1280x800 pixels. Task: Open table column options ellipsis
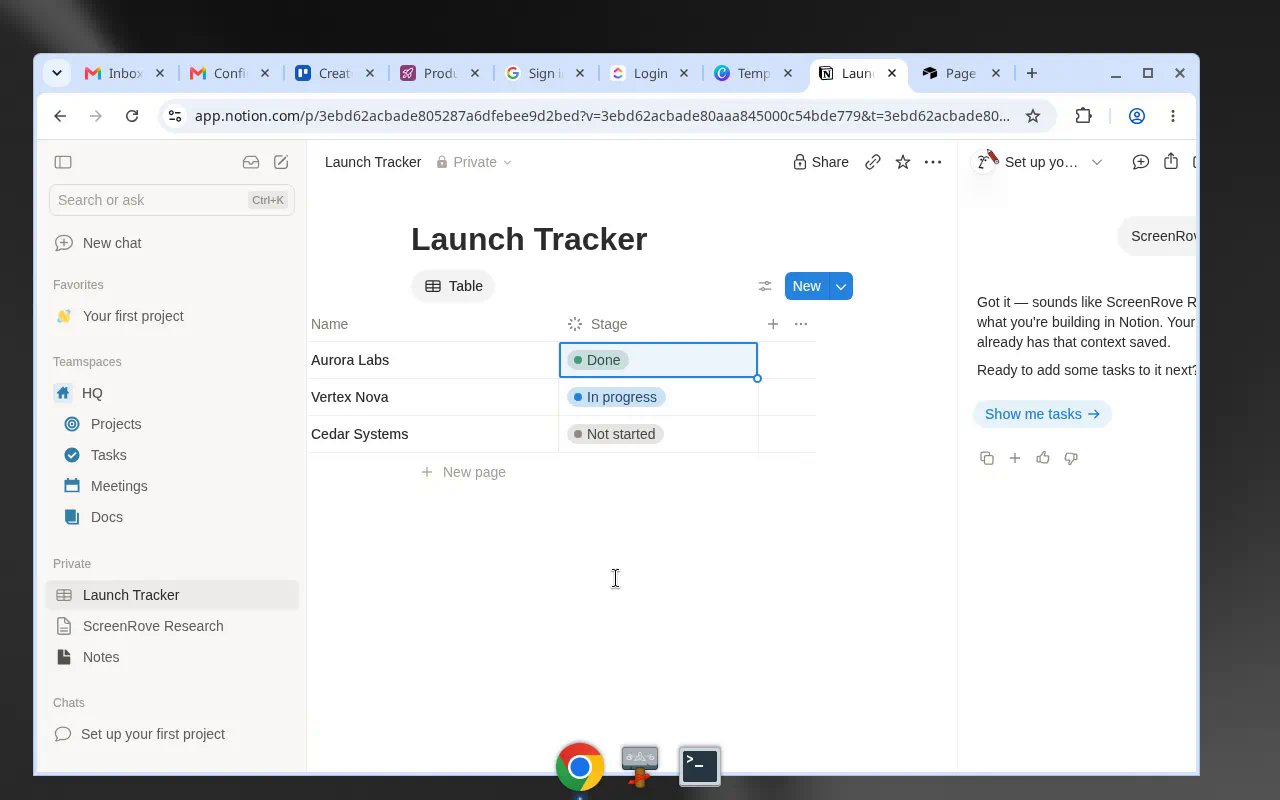click(x=801, y=324)
